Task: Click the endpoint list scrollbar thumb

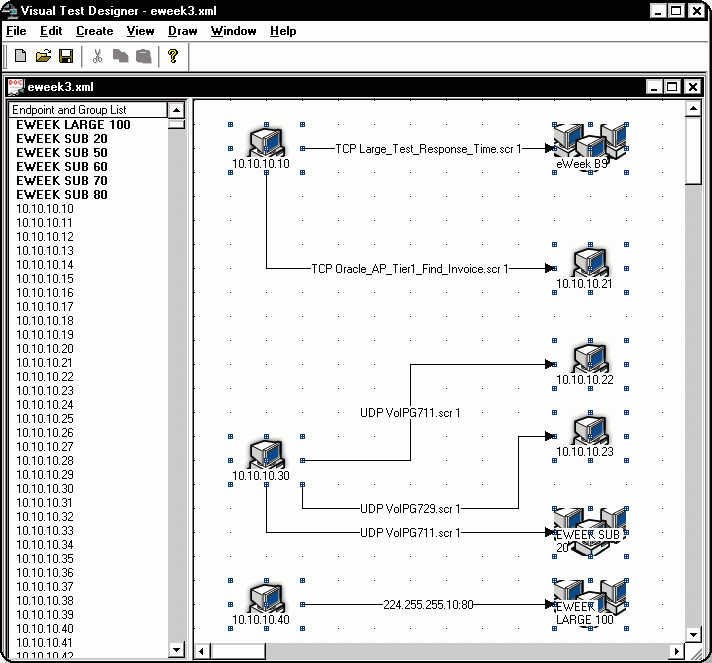Action: point(176,124)
